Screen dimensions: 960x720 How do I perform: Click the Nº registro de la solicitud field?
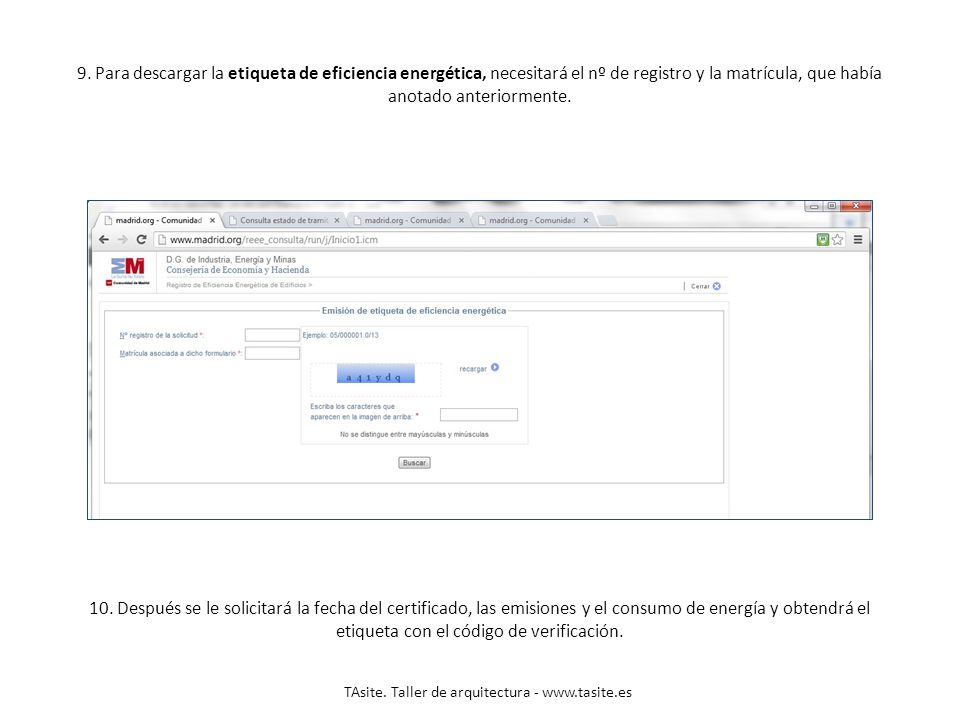coord(272,335)
